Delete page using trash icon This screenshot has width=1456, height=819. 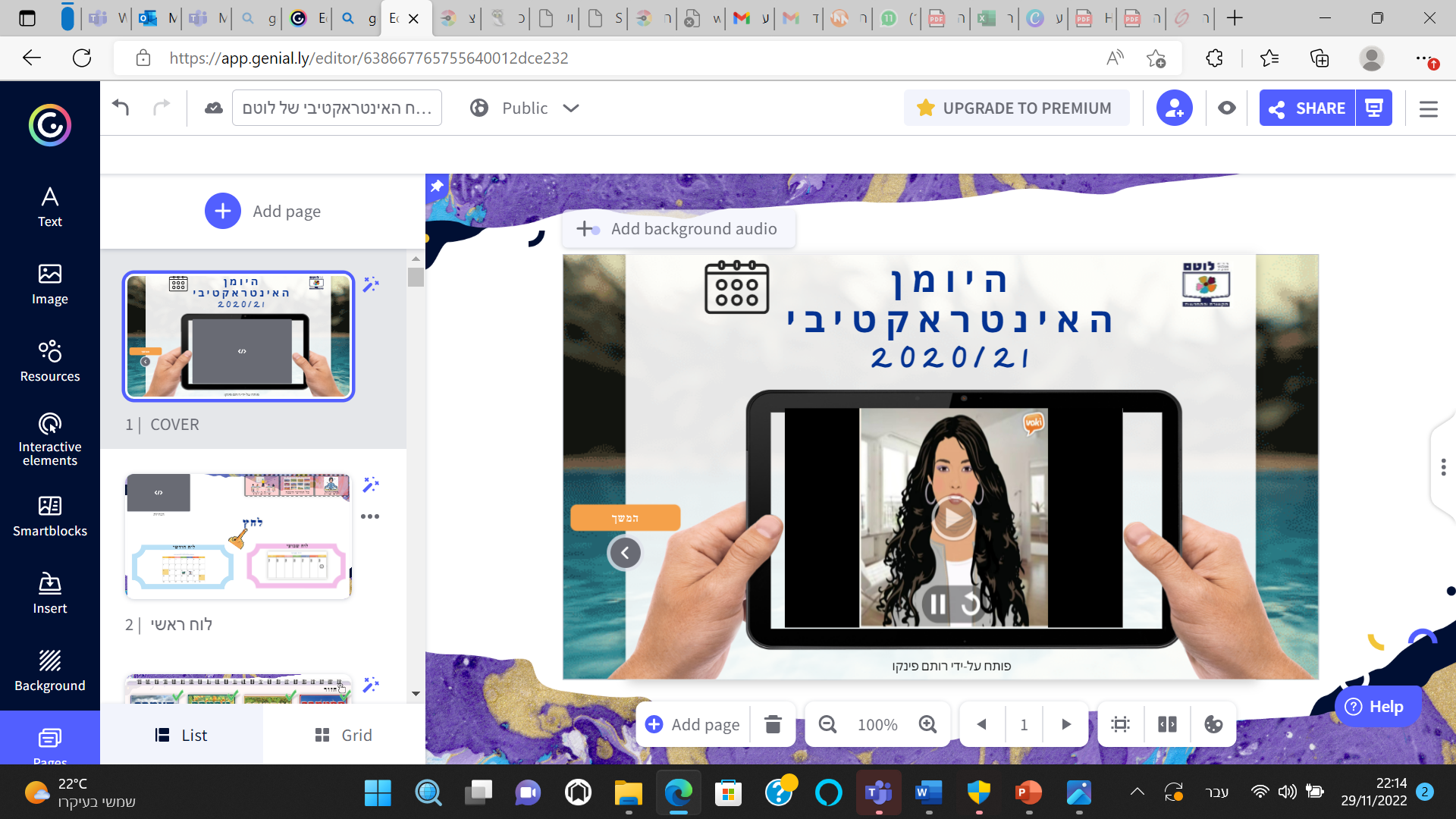(773, 724)
